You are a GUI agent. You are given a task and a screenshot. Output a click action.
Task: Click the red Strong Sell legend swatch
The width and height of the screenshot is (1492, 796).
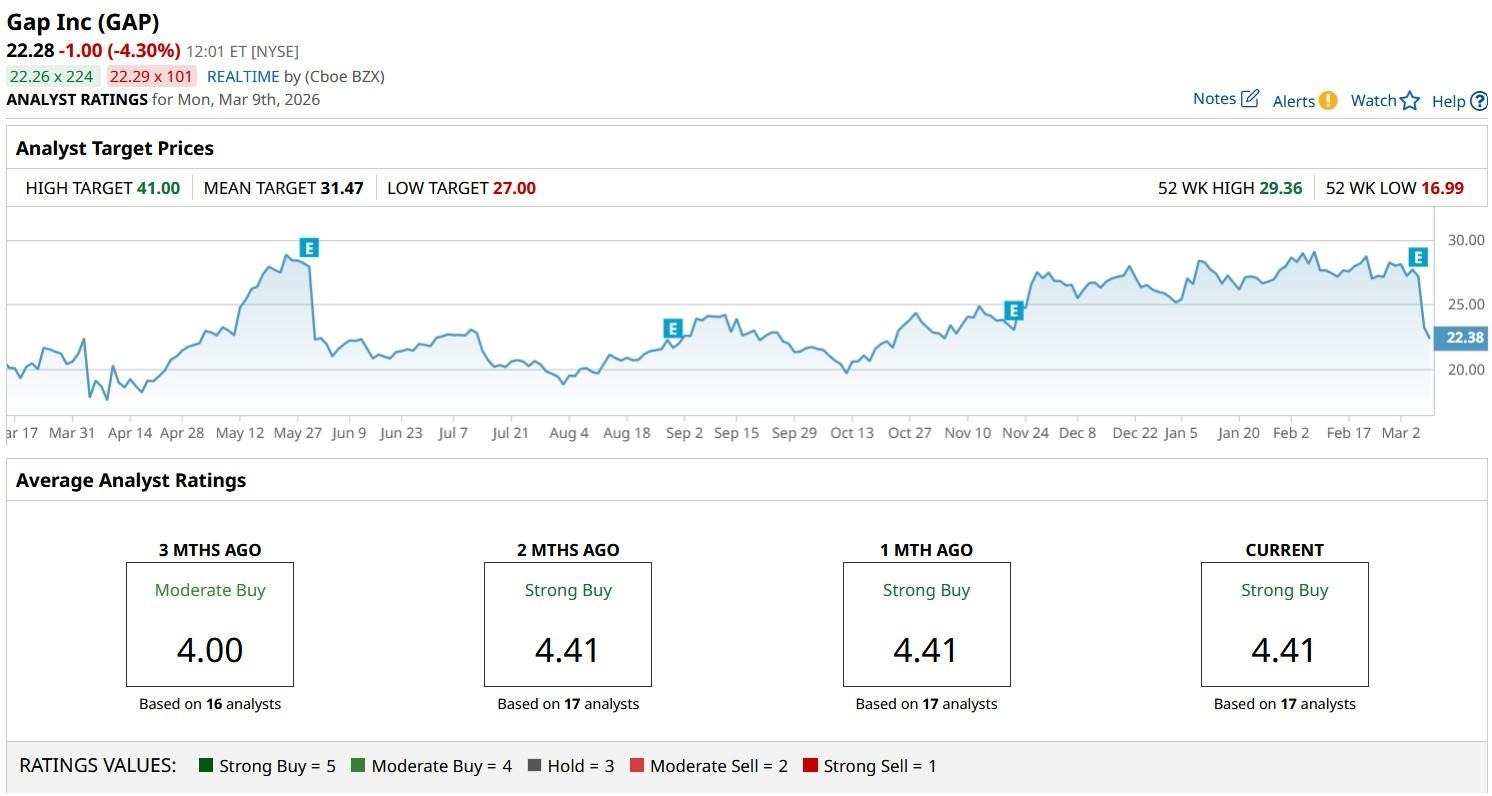click(810, 766)
